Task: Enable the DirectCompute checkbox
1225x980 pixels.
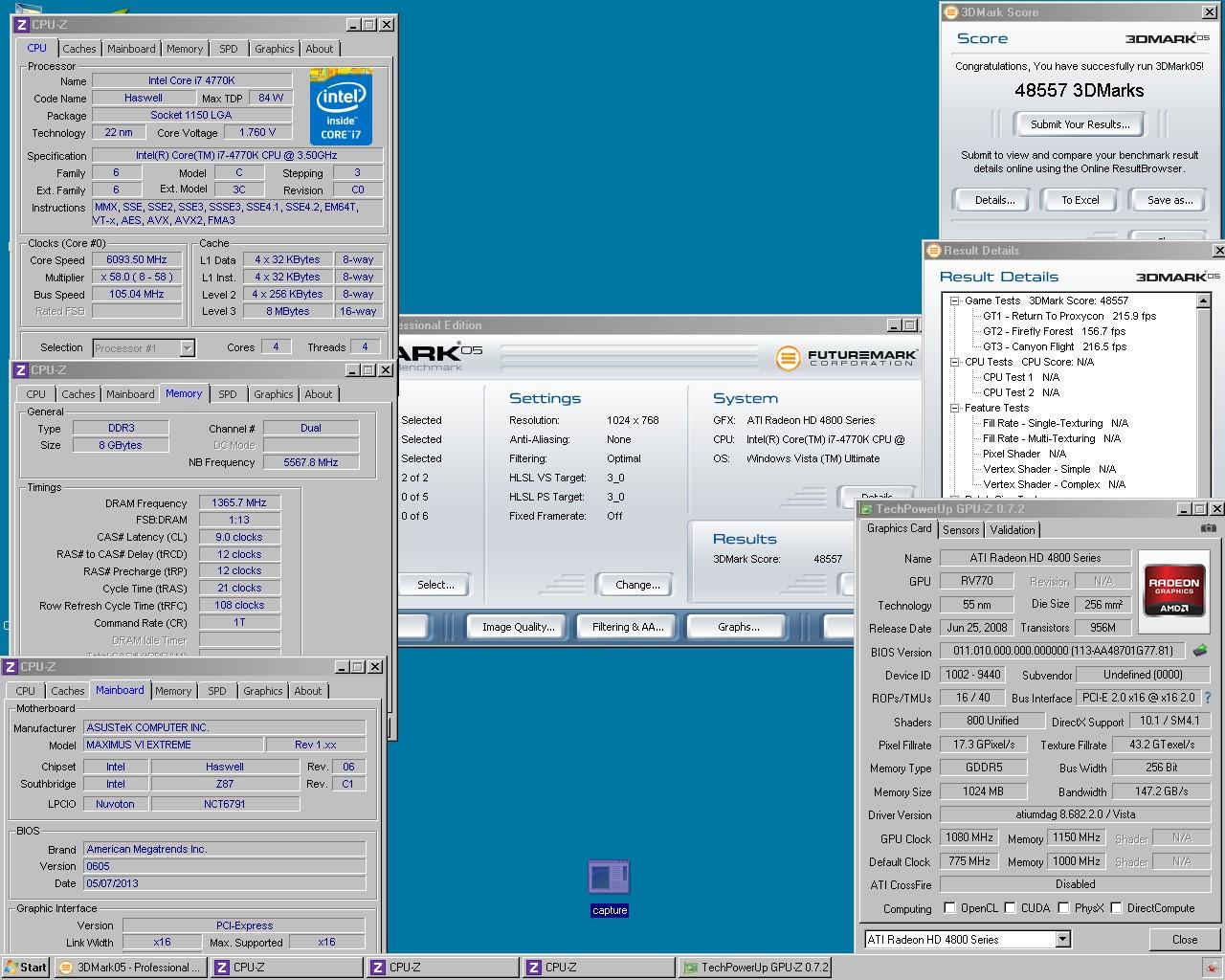Action: tap(1116, 907)
